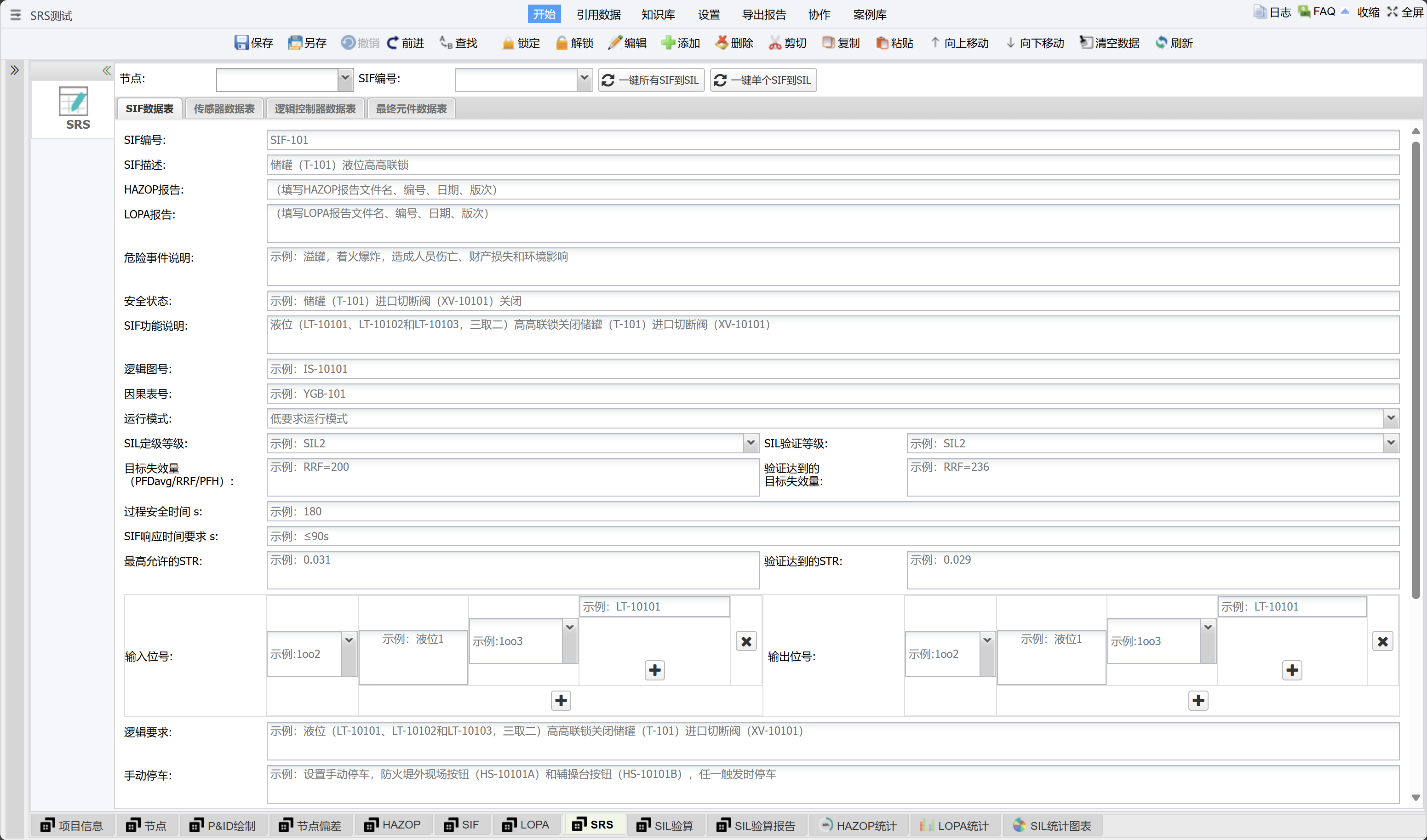
Task: Click the Save (保存) toolbar icon
Action: 242,43
